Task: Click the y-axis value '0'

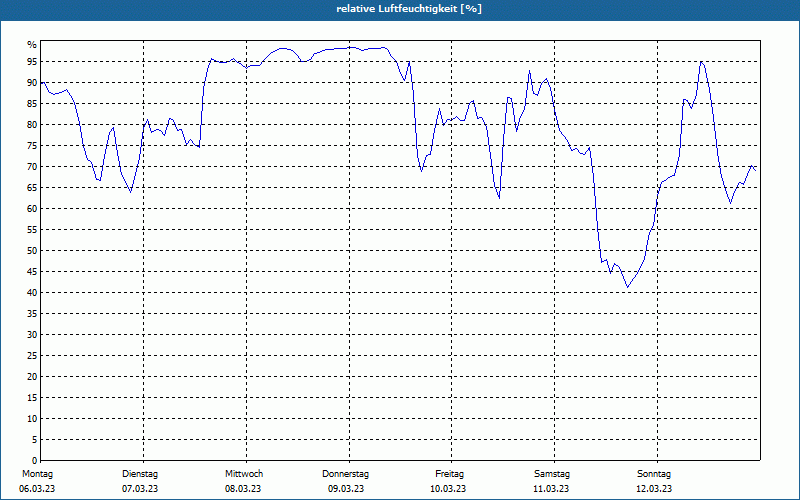Action: (35, 461)
